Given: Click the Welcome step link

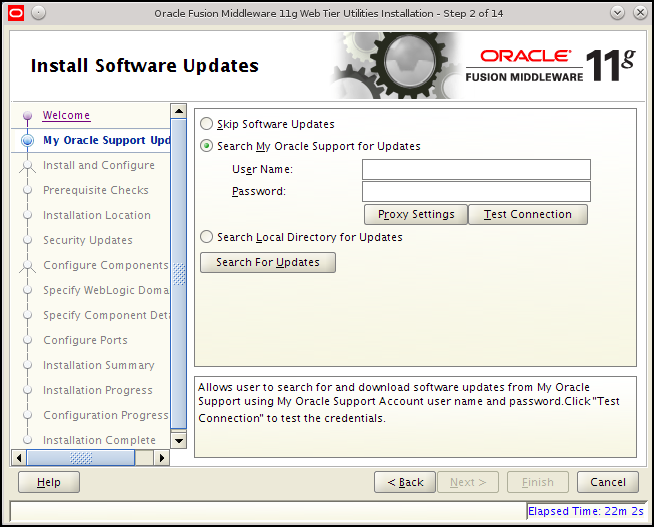Looking at the screenshot, I should [66, 115].
